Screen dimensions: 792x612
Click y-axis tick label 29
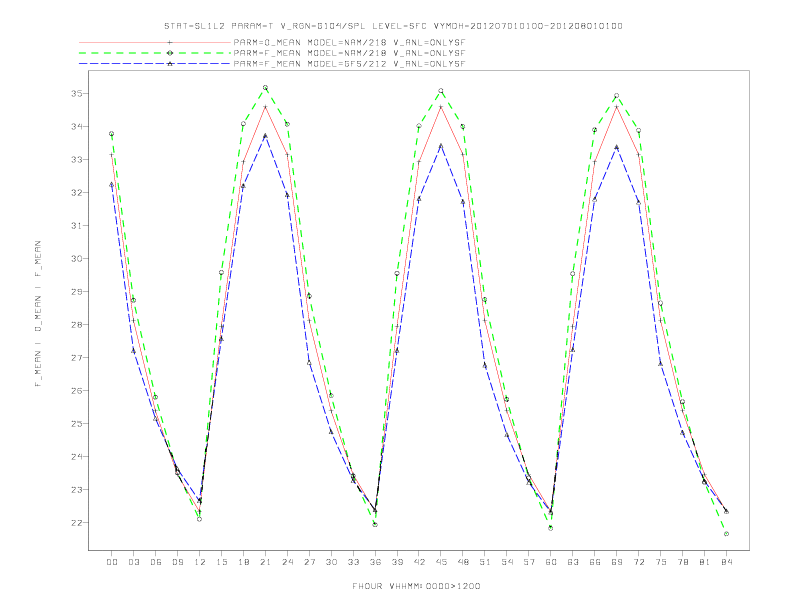click(x=77, y=292)
